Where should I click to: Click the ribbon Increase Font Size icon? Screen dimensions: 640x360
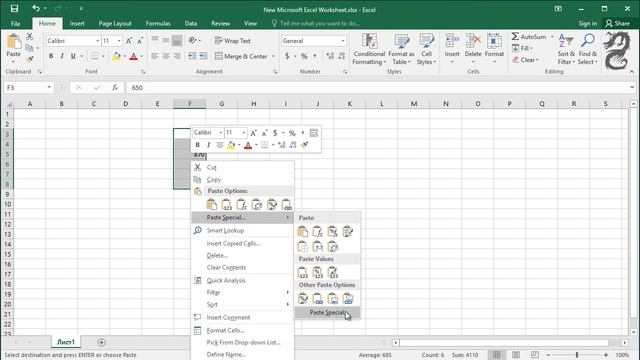(x=129, y=41)
